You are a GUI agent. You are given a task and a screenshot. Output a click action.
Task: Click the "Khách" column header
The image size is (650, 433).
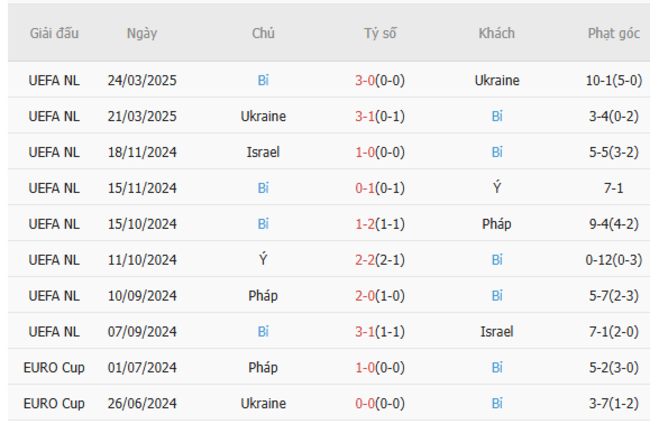(497, 33)
